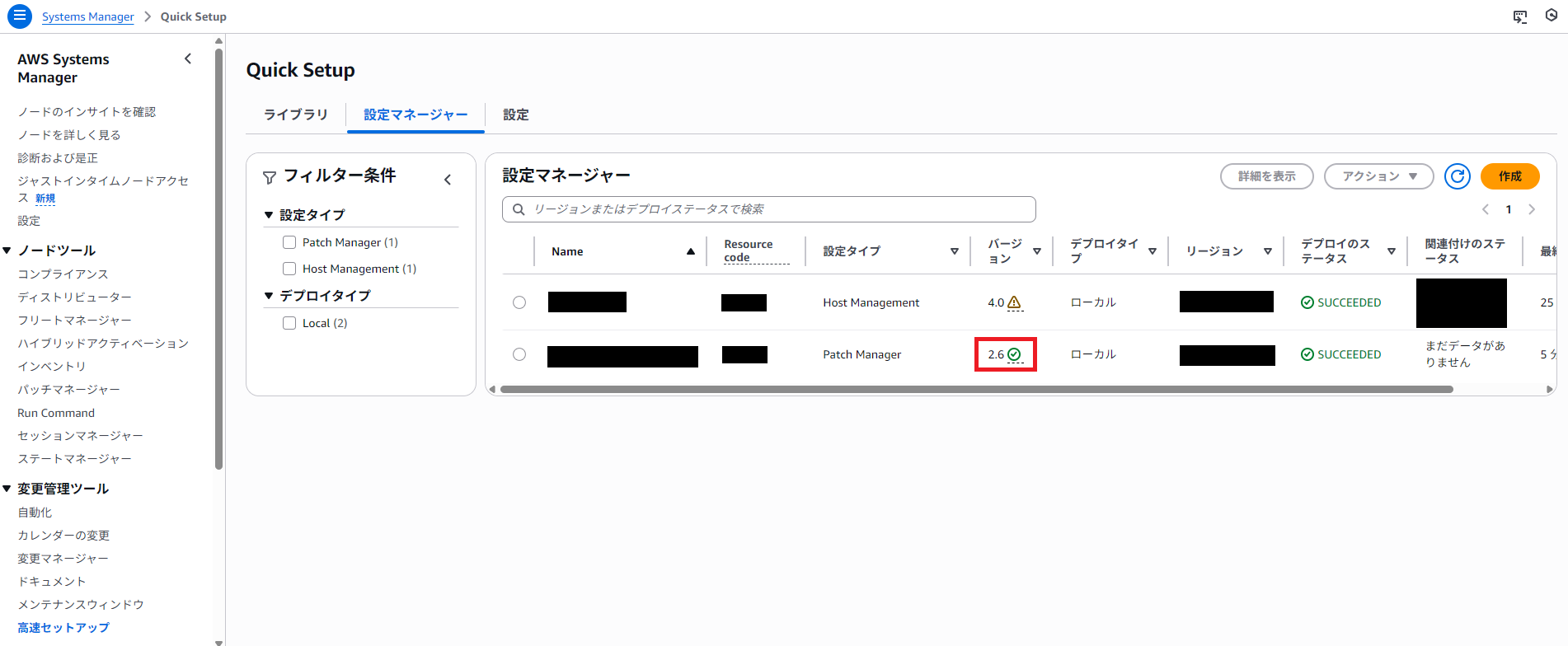Collapse the ノードツール sidebar section

tap(7, 250)
